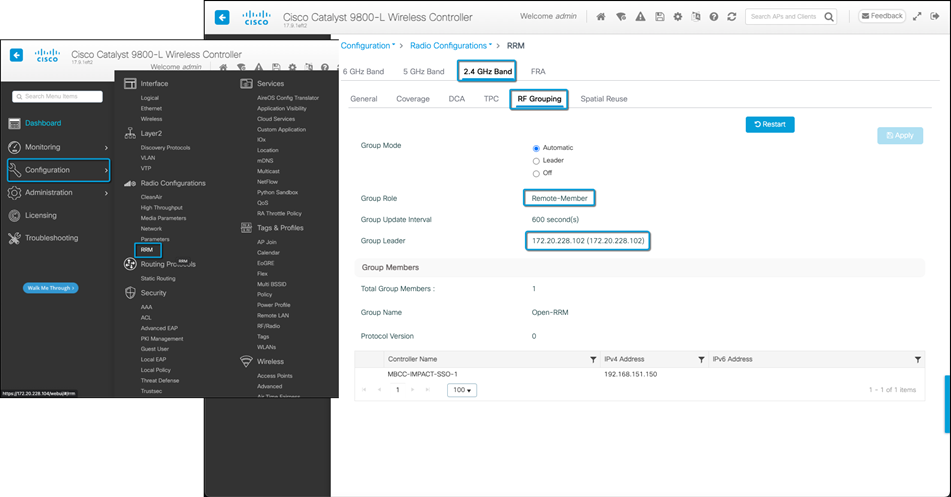Select the RF Grouping sub-tab

[539, 99]
